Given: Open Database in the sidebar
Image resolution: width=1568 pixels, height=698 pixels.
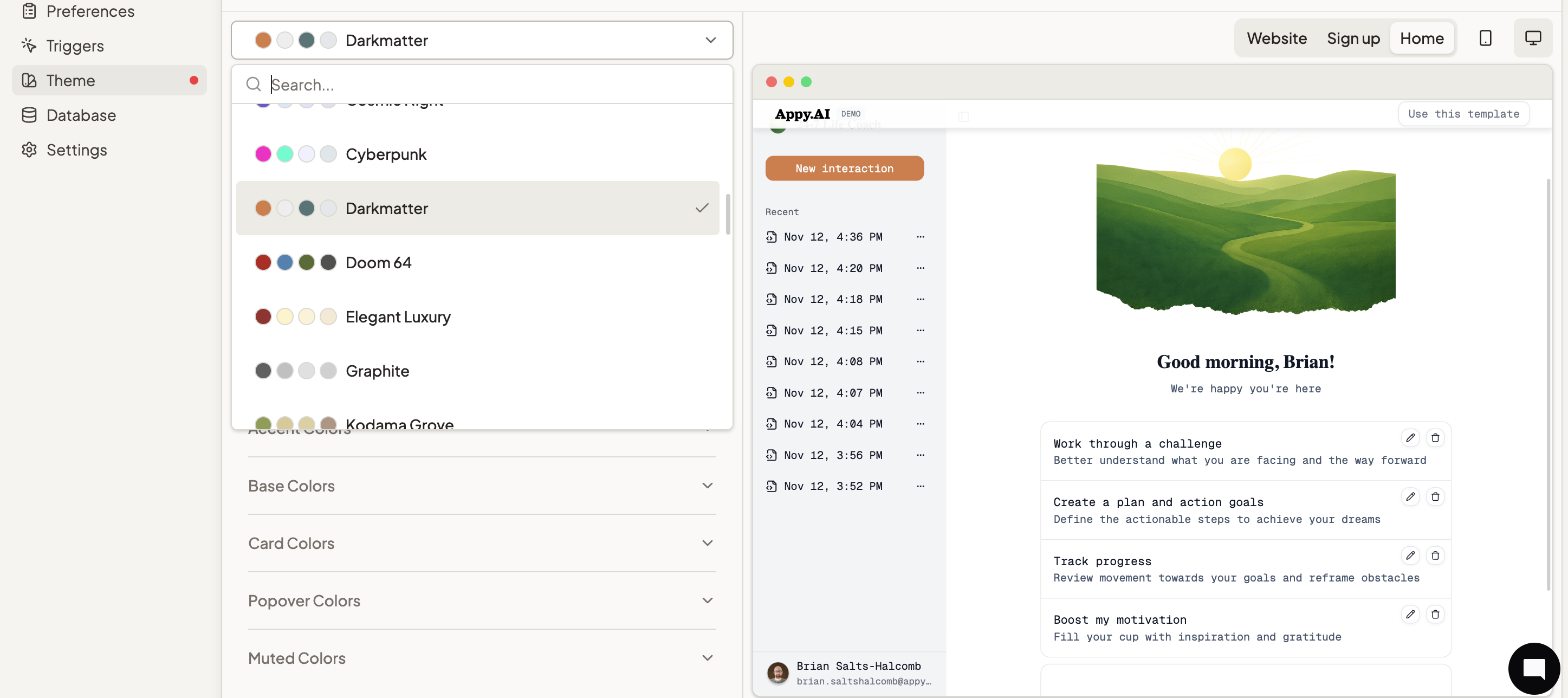Looking at the screenshot, I should (x=81, y=115).
